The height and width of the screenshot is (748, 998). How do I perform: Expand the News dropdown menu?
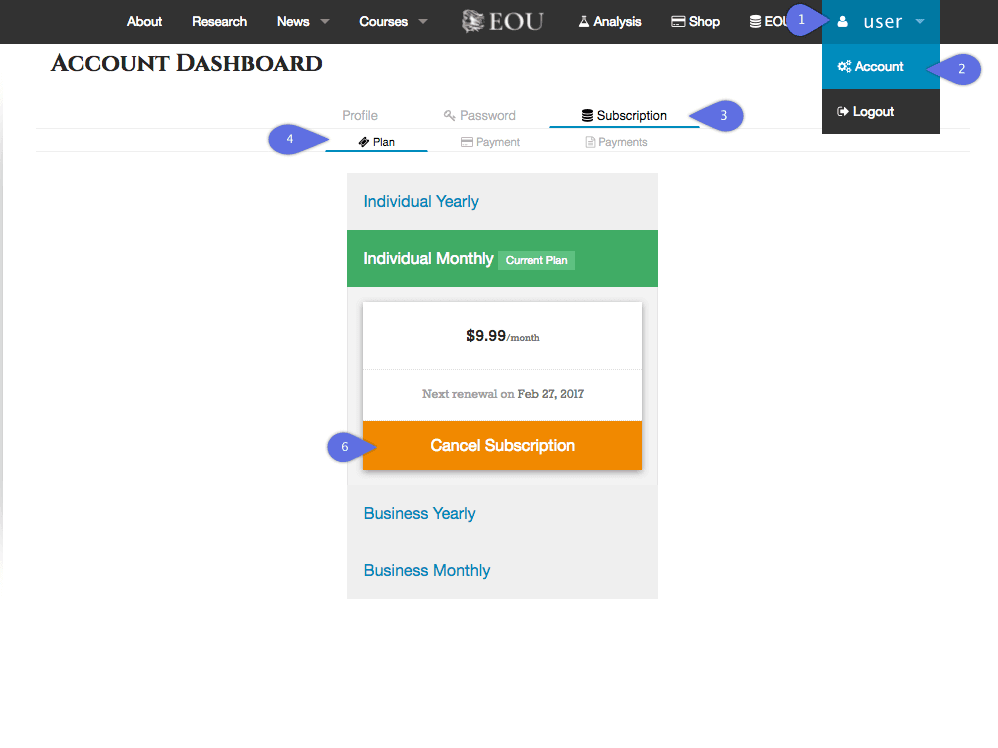tap(303, 22)
